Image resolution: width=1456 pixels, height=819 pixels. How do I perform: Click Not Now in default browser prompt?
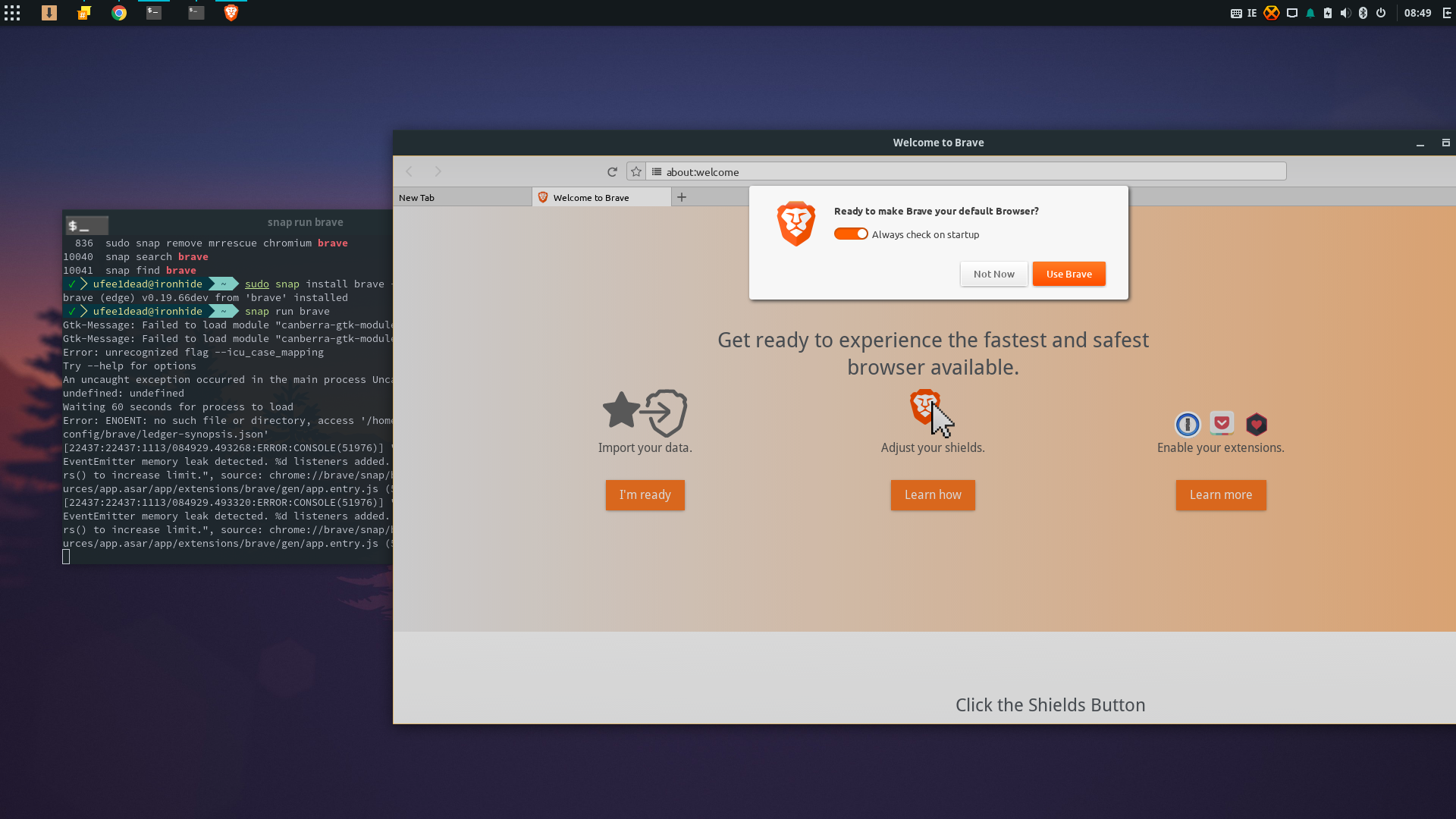tap(993, 274)
